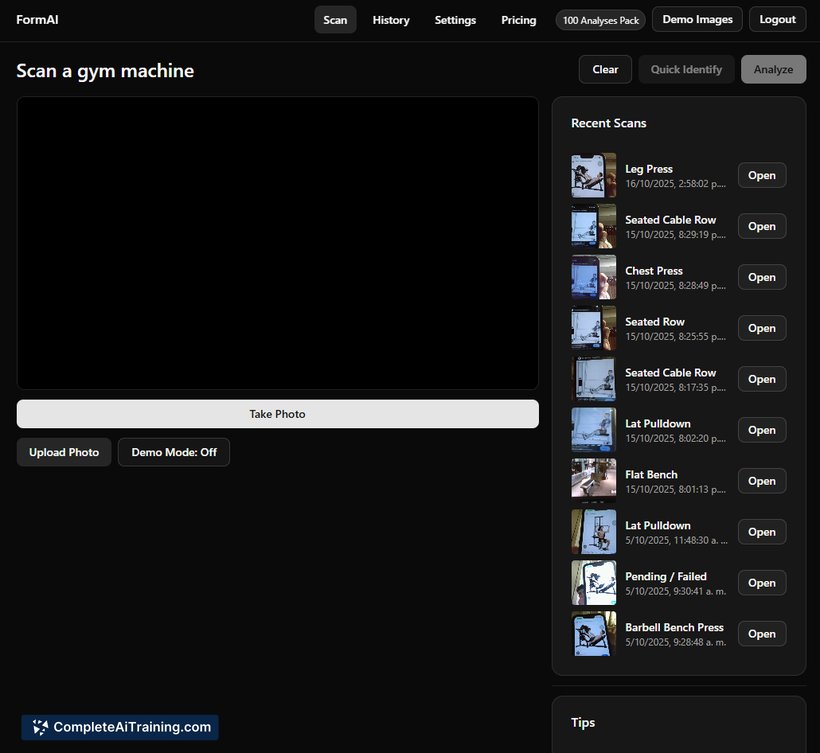Open the Seated Row scan entry
820x753 pixels.
pos(762,328)
